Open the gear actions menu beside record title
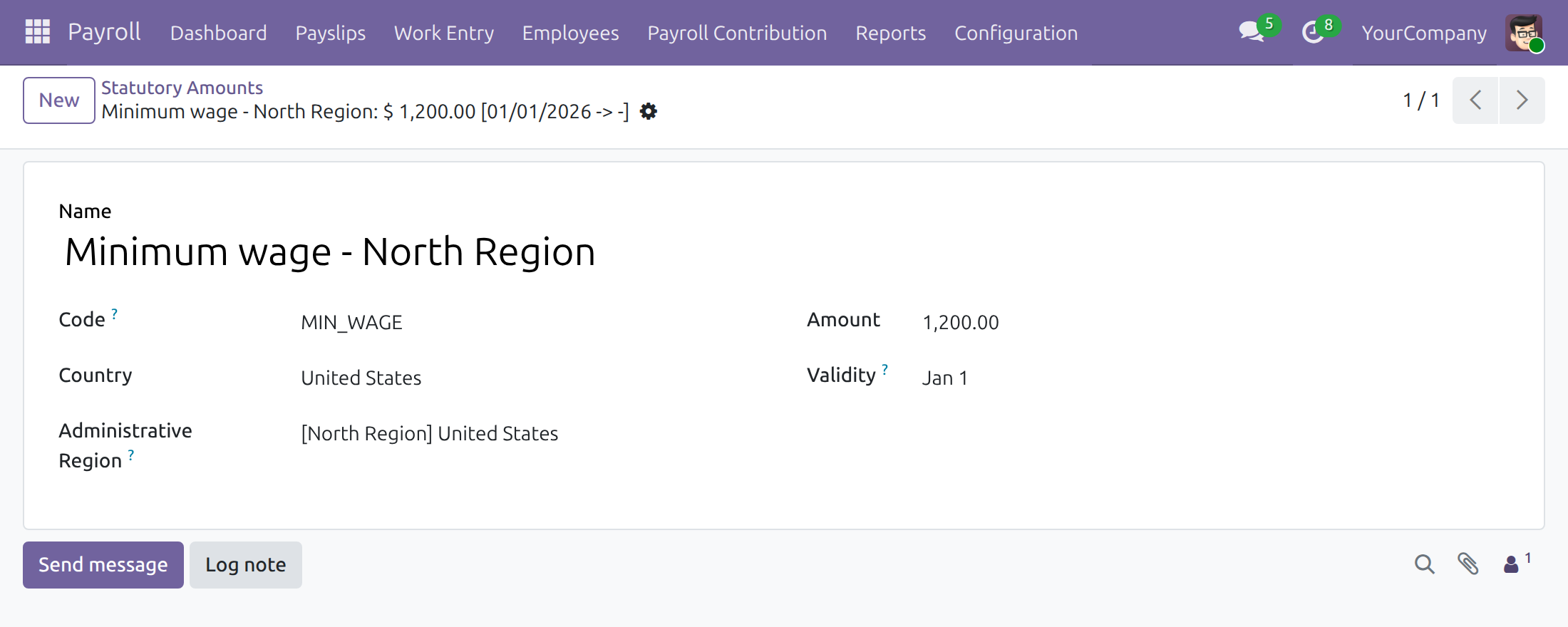1568x627 pixels. click(648, 111)
